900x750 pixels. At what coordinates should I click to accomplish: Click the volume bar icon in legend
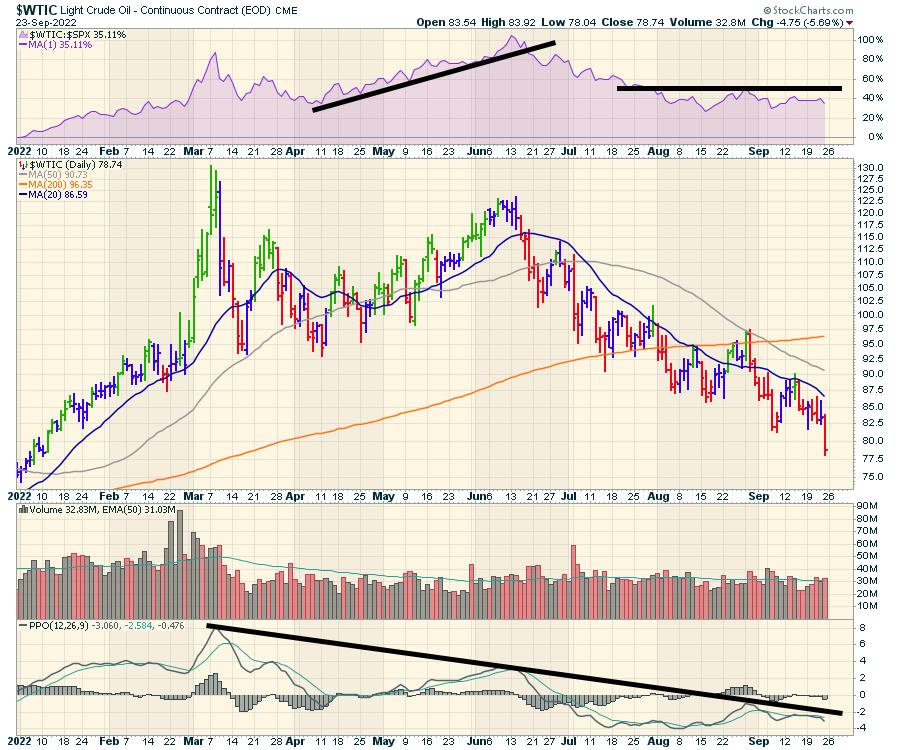[24, 510]
